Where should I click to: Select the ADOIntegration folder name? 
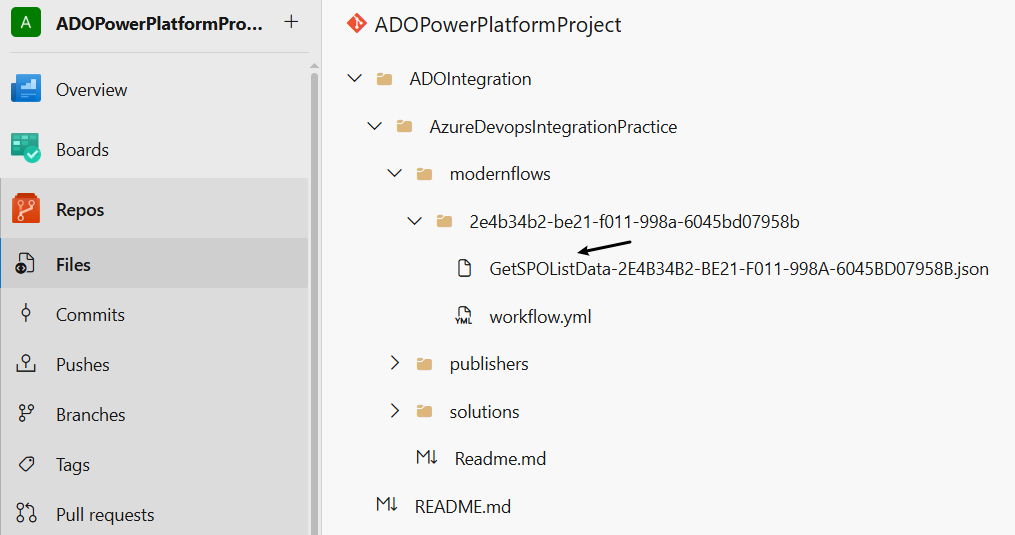471,79
